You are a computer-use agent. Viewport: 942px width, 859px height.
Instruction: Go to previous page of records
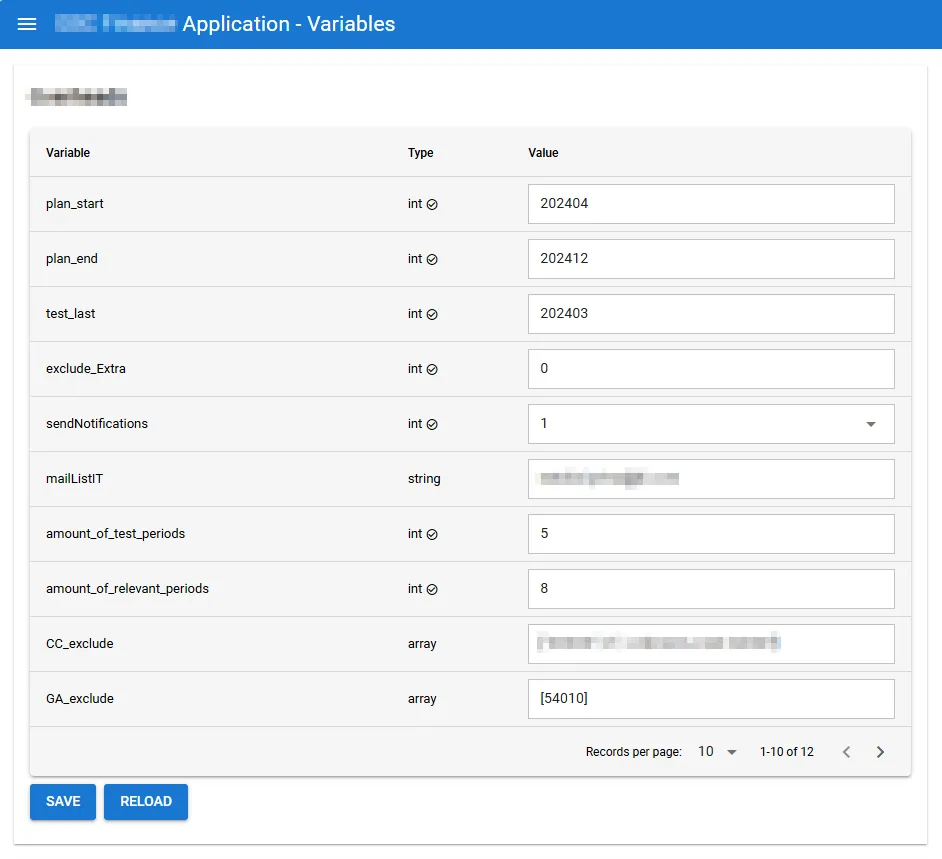(846, 752)
